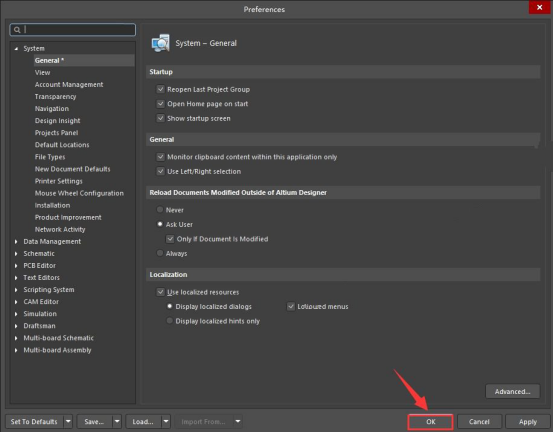The width and height of the screenshot is (554, 433).
Task: Open the Installation page
Action: 52,205
